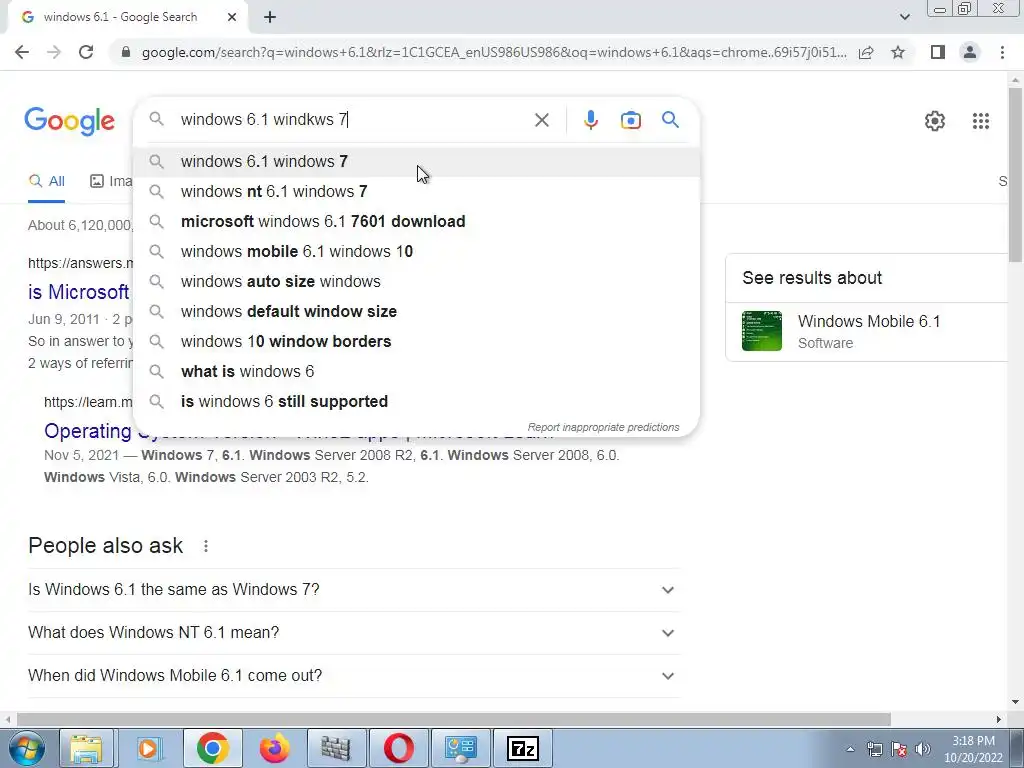Open the taskbar clock showing 3:18 PM
Screen dimensions: 1024x768
pyautogui.click(x=973, y=749)
